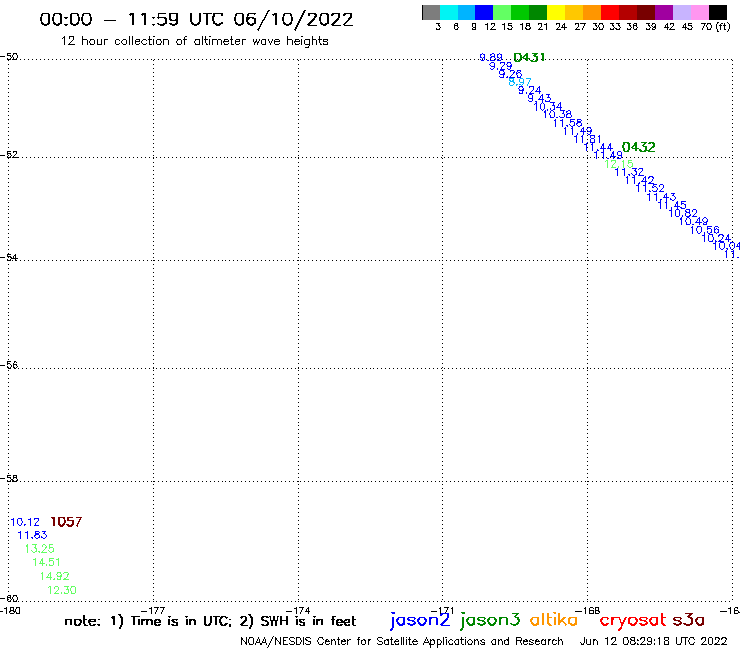Screen dimensions: 740x650
Task: Select the 14.92 wave height value
Action: click(54, 576)
